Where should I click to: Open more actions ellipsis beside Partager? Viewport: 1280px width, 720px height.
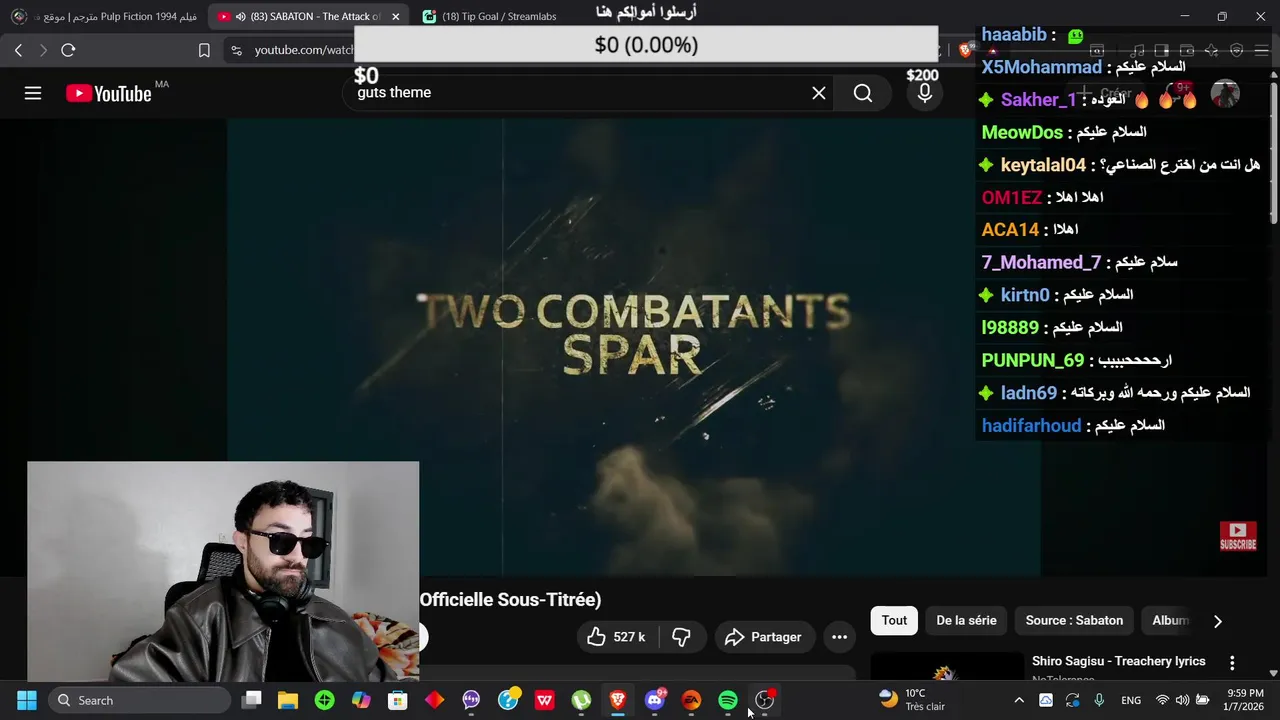pyautogui.click(x=840, y=637)
